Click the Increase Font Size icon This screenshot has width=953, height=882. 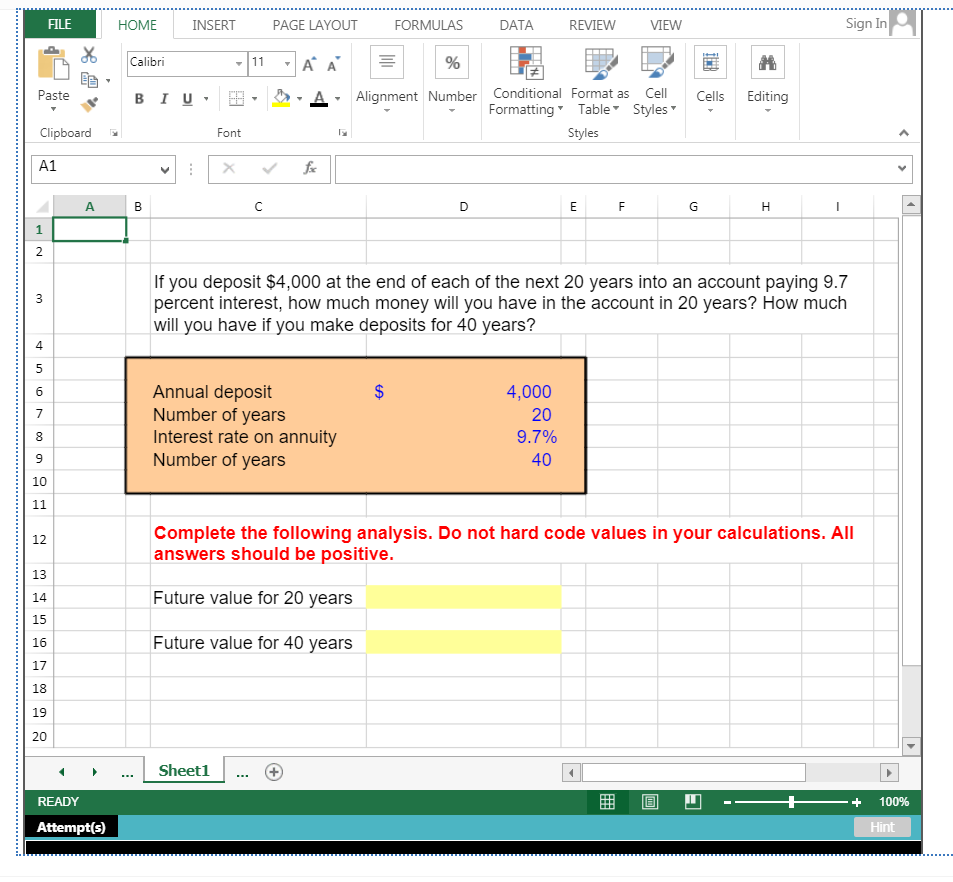tap(308, 61)
